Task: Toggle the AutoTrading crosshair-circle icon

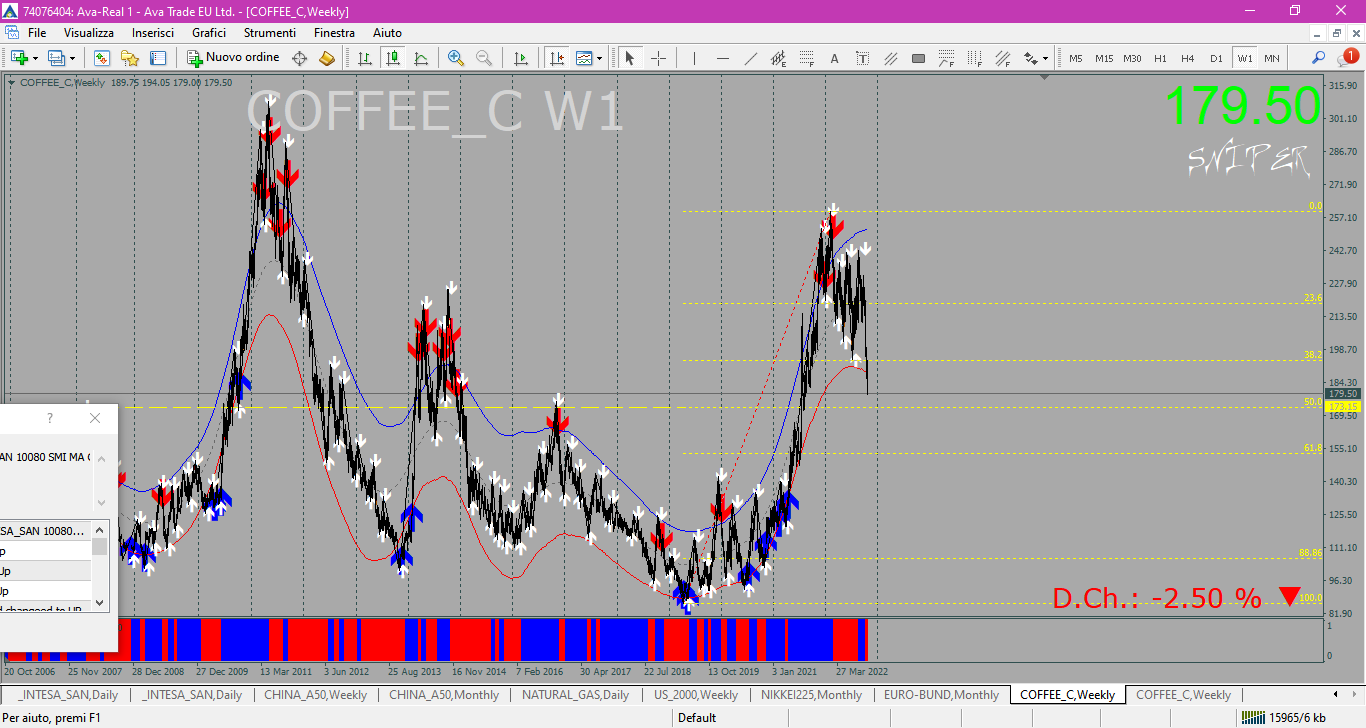Action: point(299,58)
